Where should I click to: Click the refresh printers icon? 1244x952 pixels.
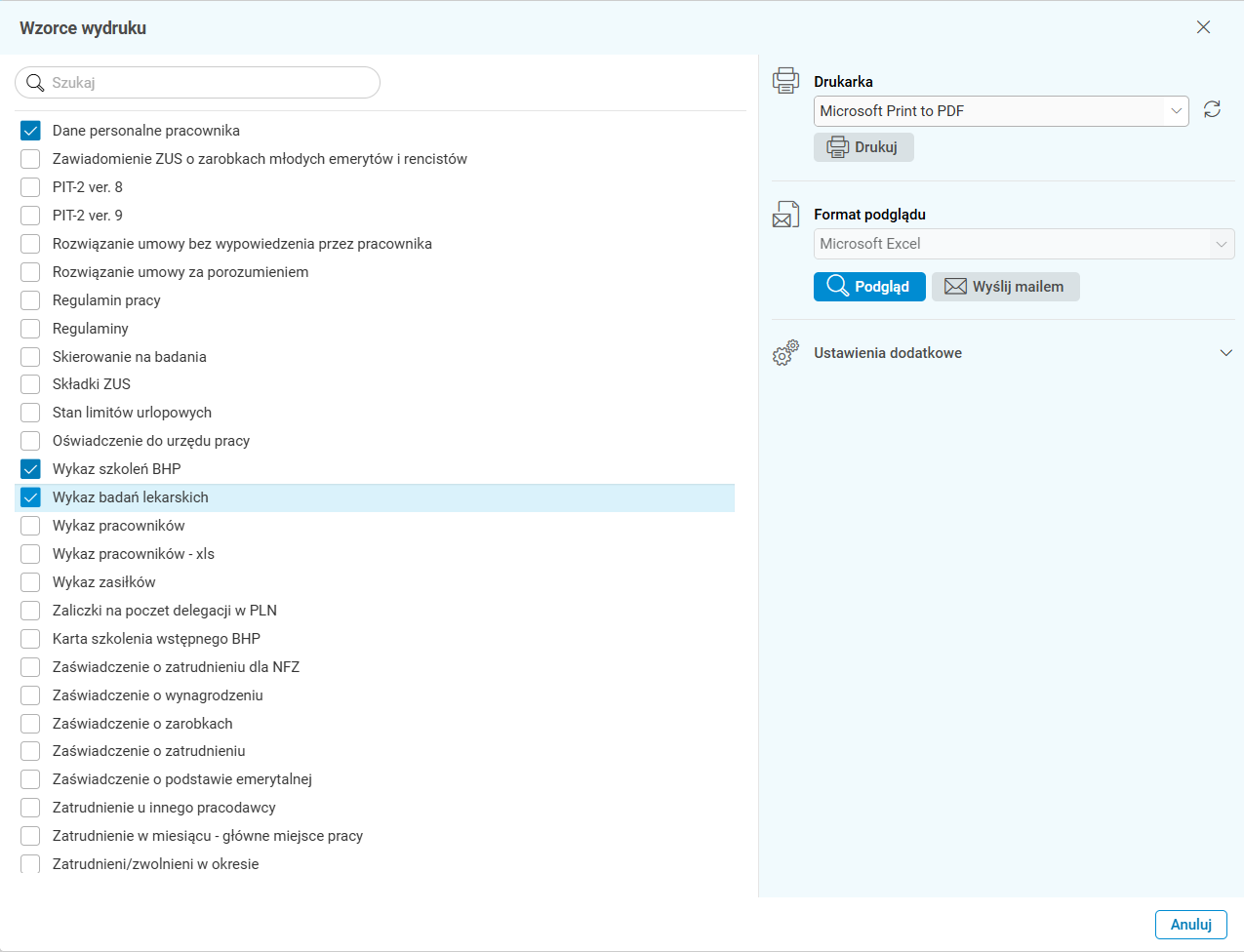1212,110
